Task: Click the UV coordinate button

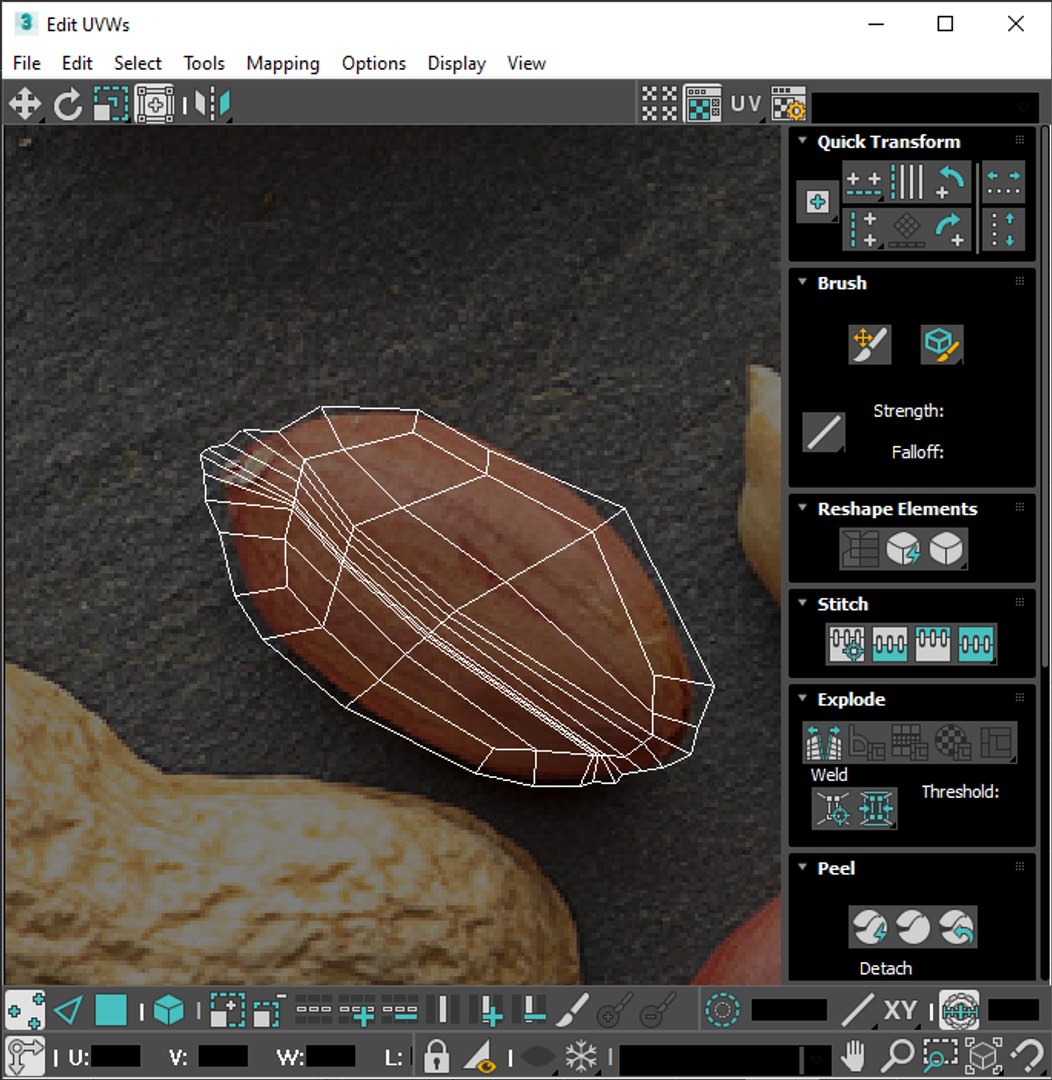Action: [745, 105]
